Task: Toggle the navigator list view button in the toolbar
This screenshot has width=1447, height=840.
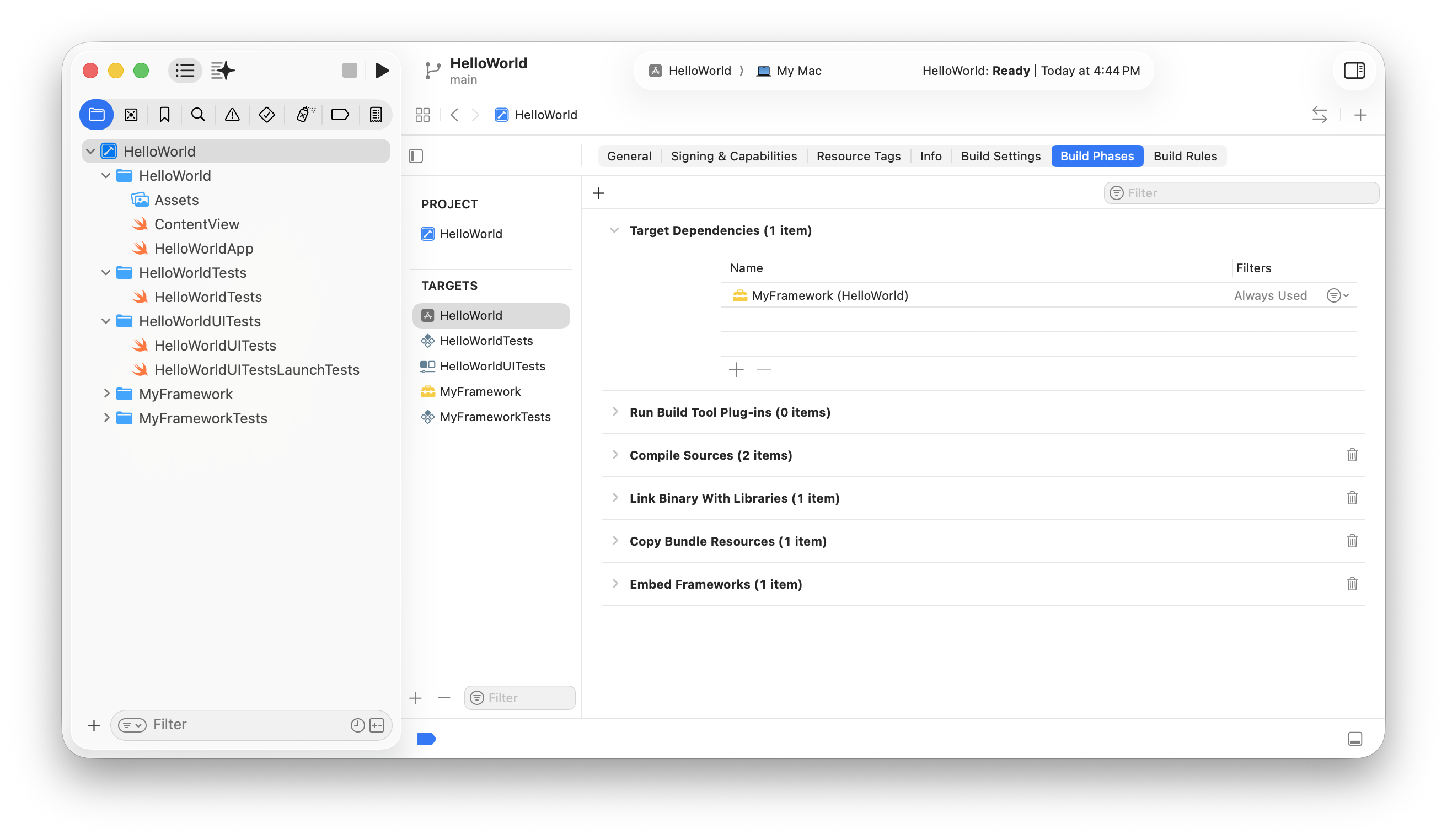Action: [x=185, y=71]
